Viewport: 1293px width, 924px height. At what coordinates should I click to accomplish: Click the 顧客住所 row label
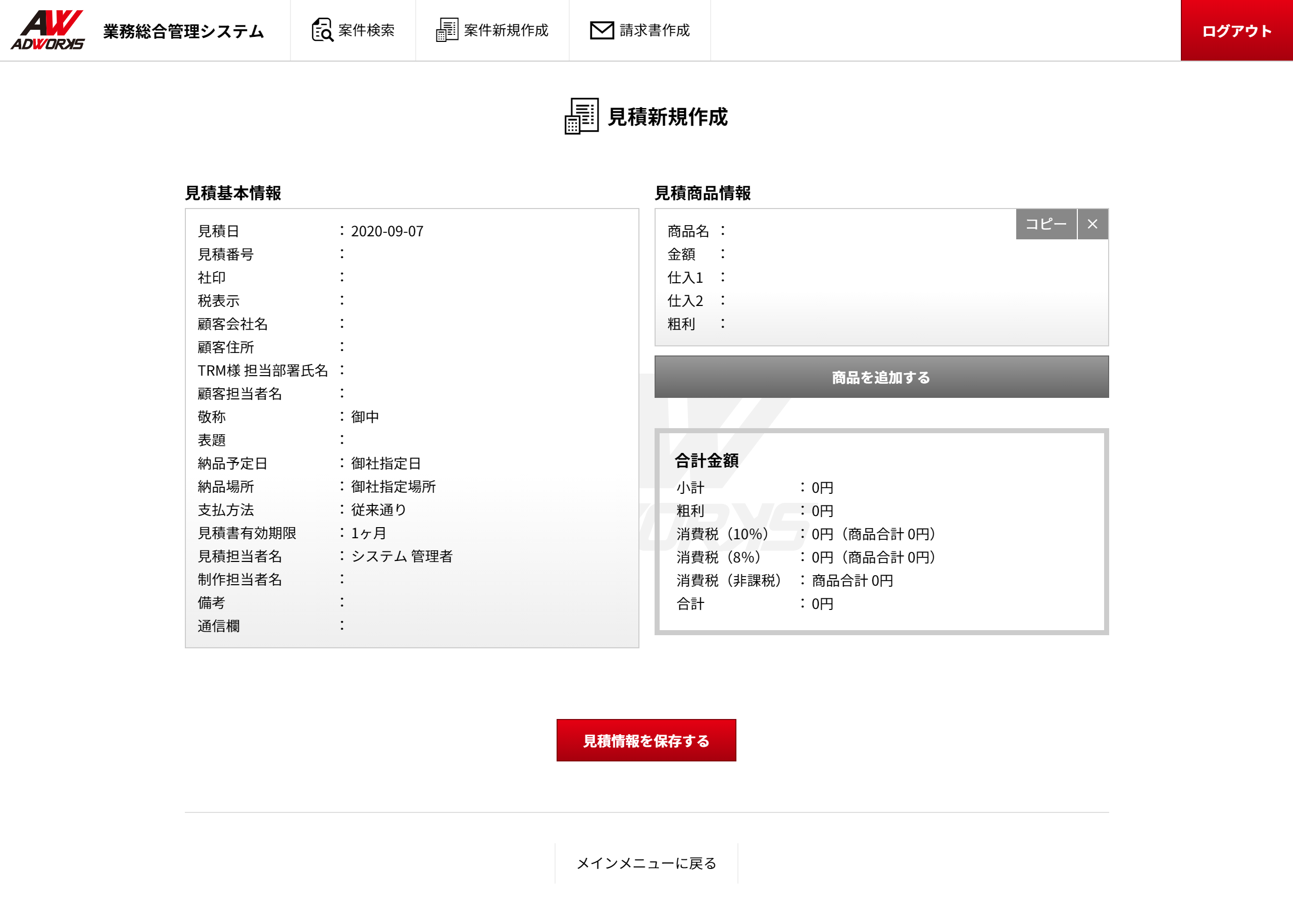(x=225, y=347)
